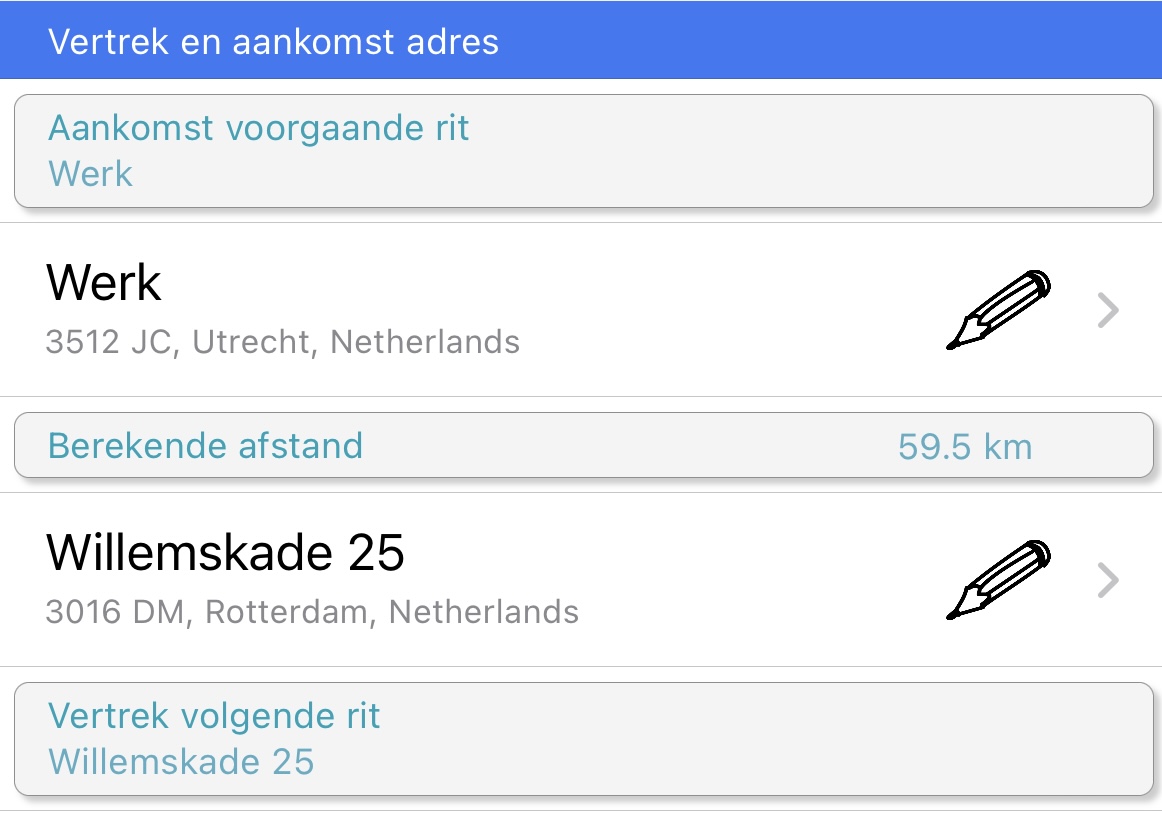Tap the 59.5 km distance value
The width and height of the screenshot is (1162, 838).
965,447
